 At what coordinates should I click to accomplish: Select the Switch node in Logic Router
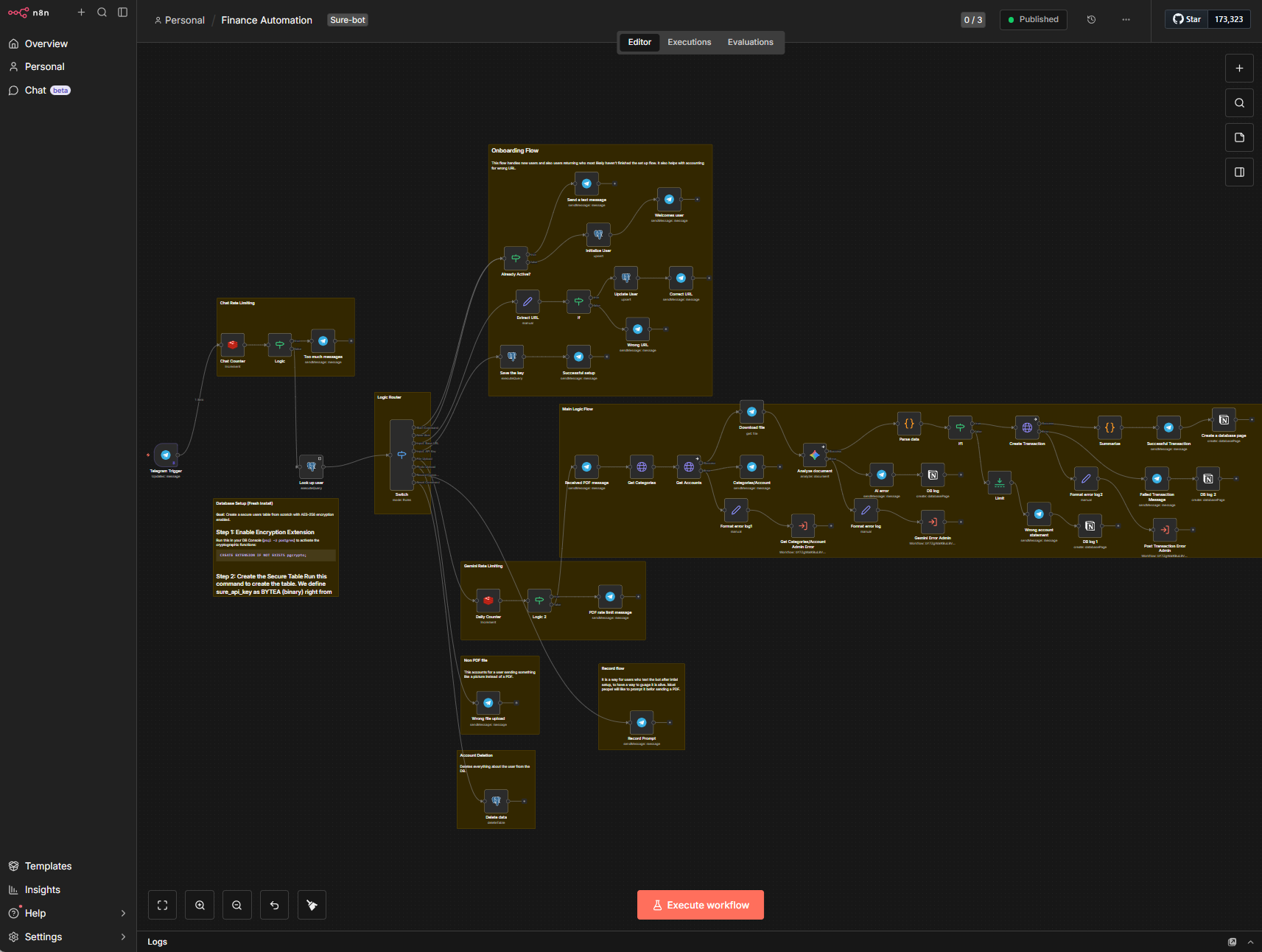402,455
